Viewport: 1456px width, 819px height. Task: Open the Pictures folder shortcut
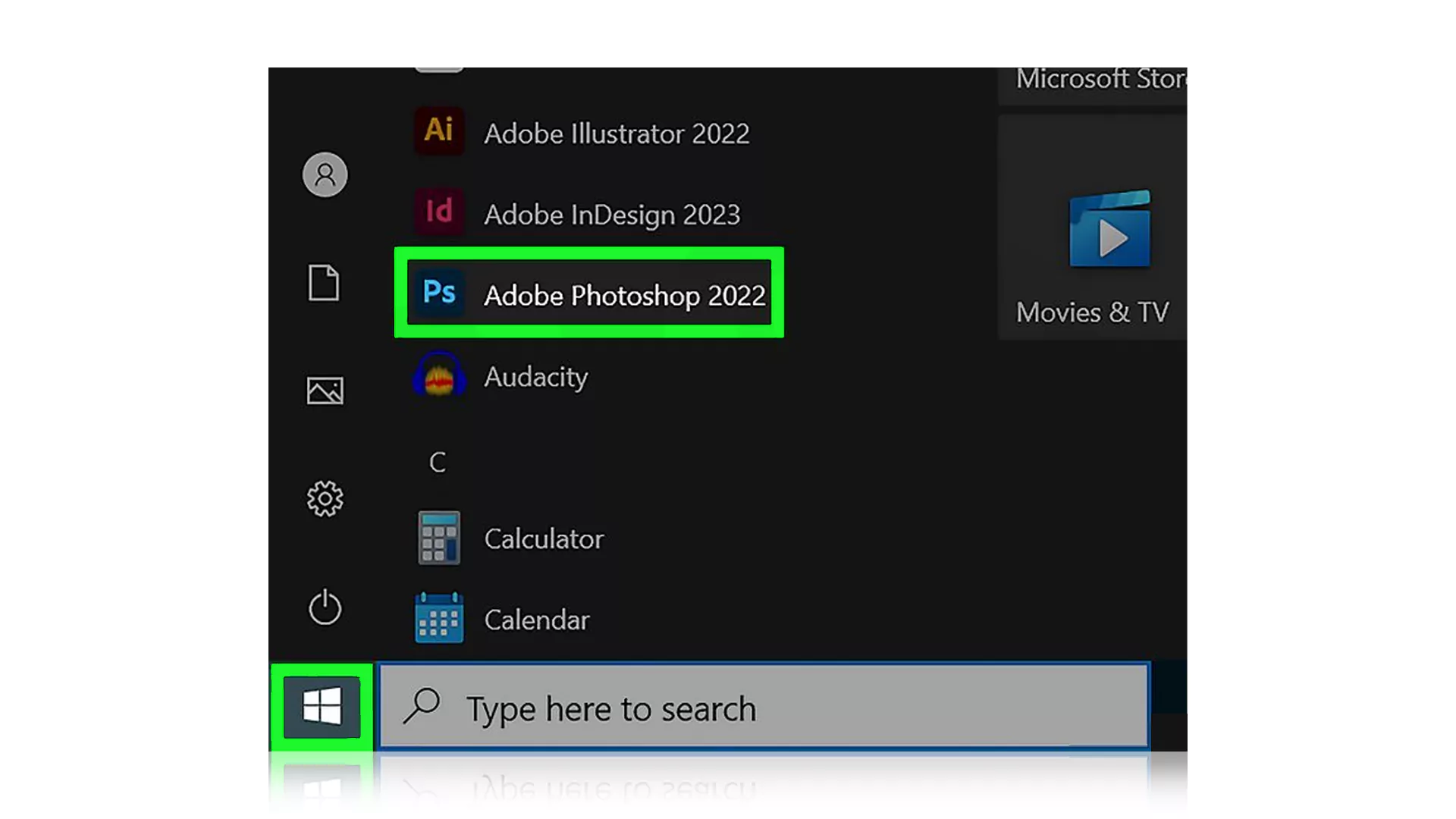coord(325,391)
